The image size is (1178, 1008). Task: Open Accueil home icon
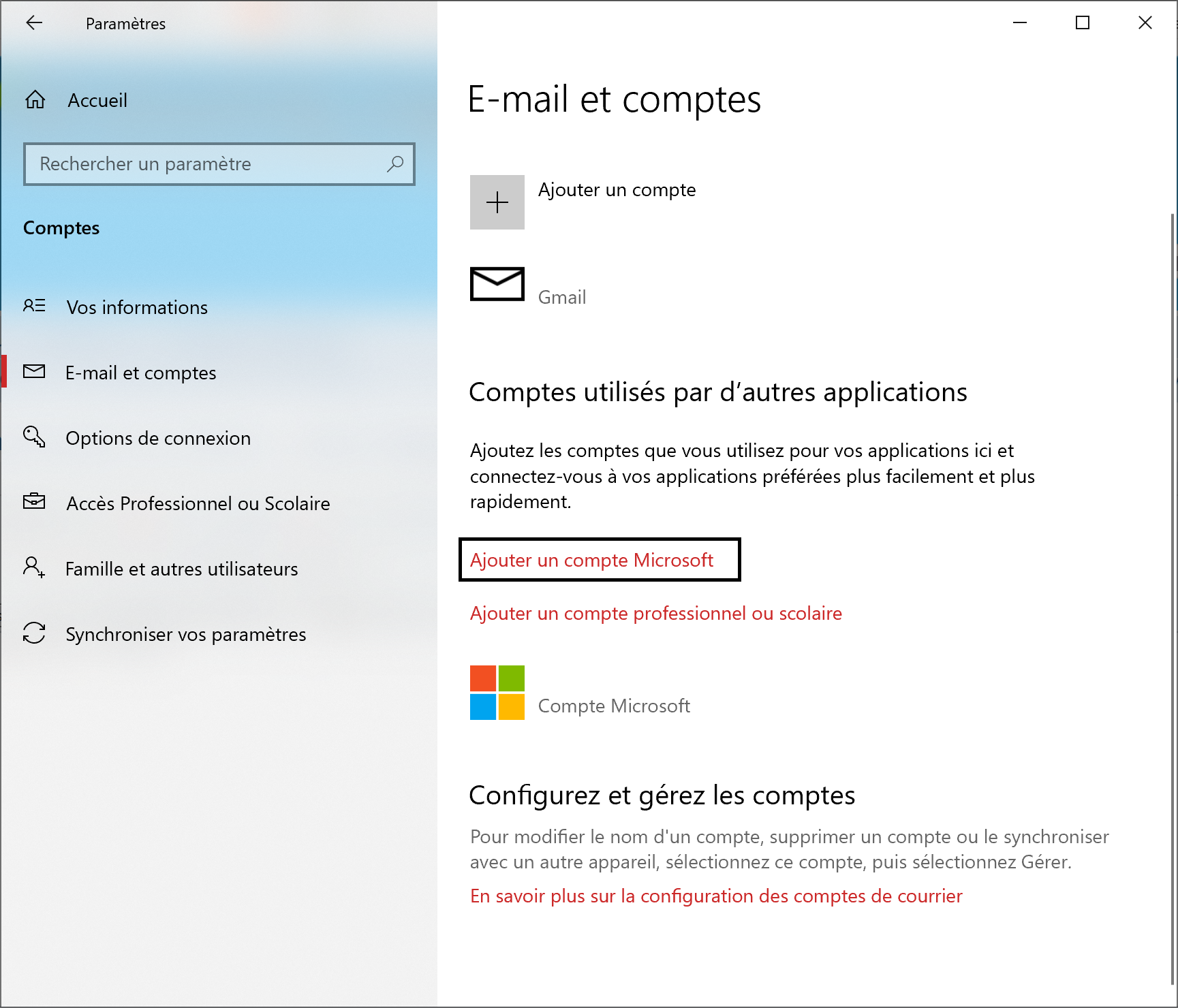coord(35,100)
